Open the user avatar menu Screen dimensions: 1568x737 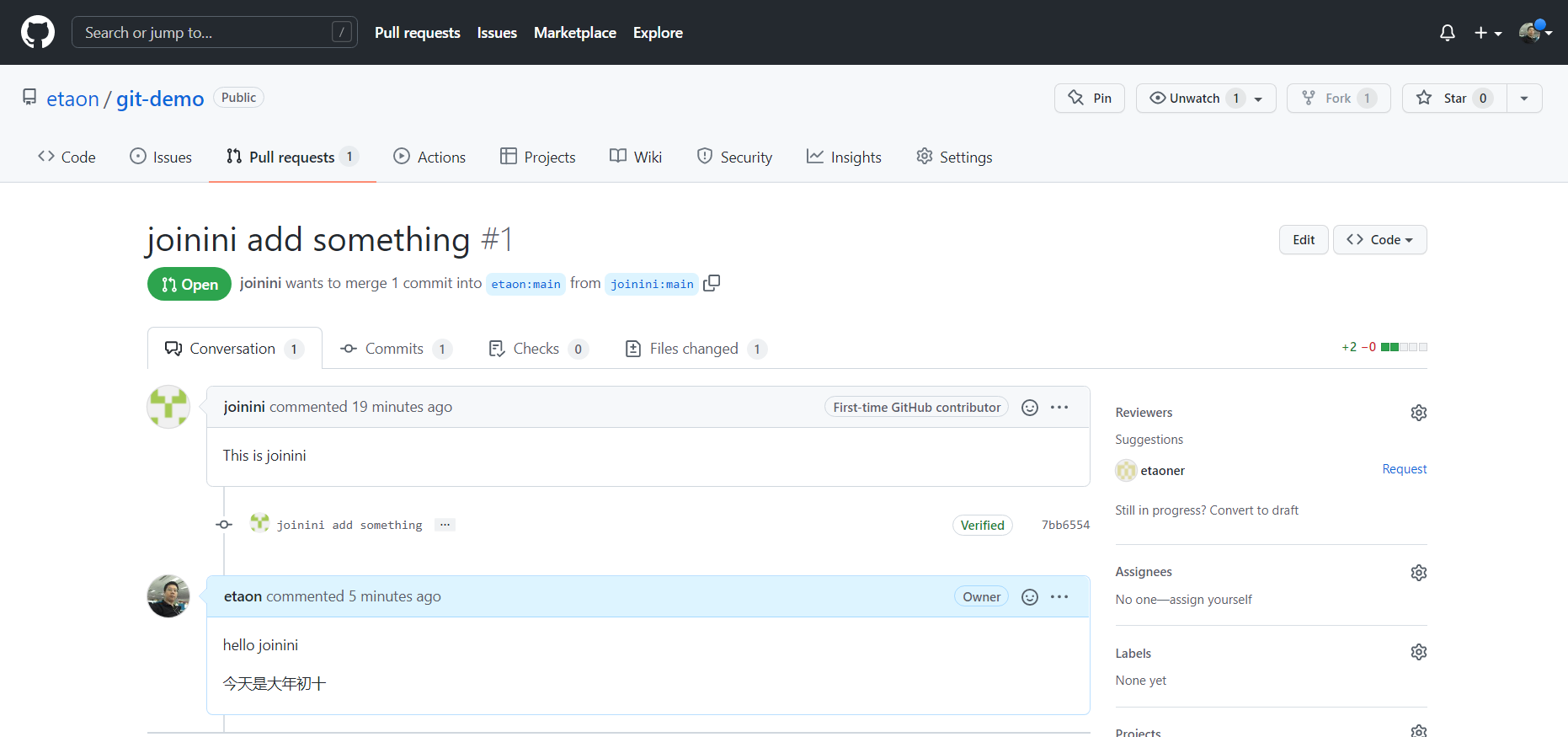click(x=1535, y=33)
